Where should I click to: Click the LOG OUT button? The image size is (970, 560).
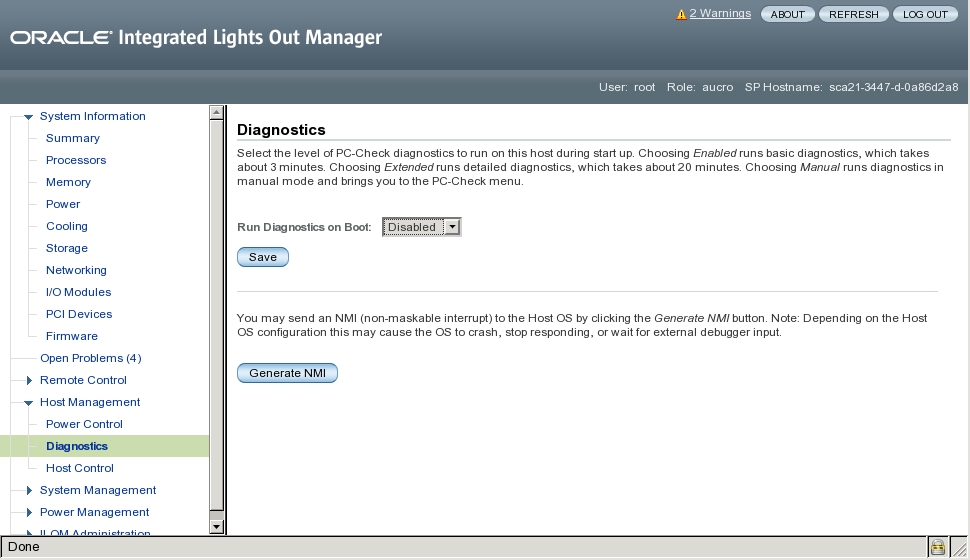pos(925,14)
